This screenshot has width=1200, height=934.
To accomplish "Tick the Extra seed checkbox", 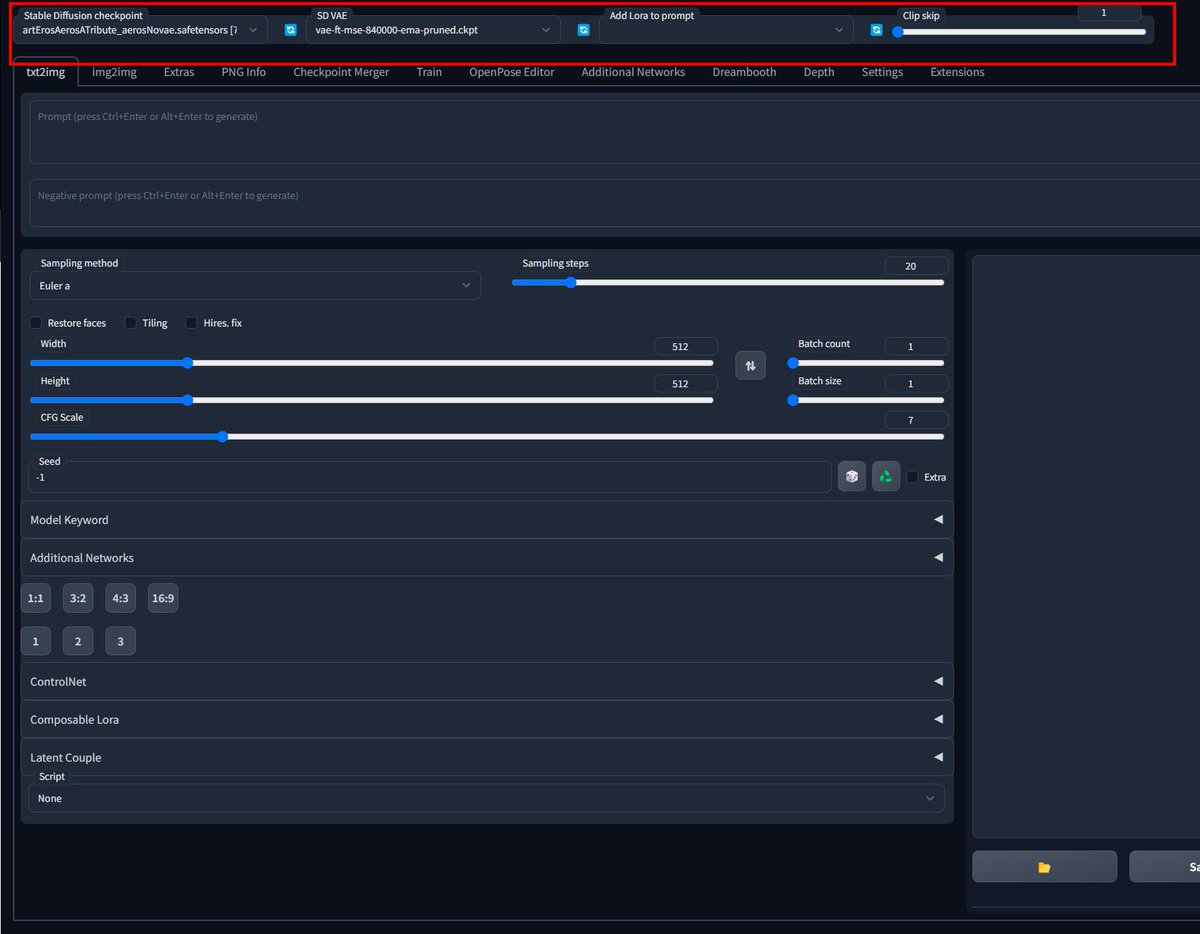I will [x=912, y=477].
